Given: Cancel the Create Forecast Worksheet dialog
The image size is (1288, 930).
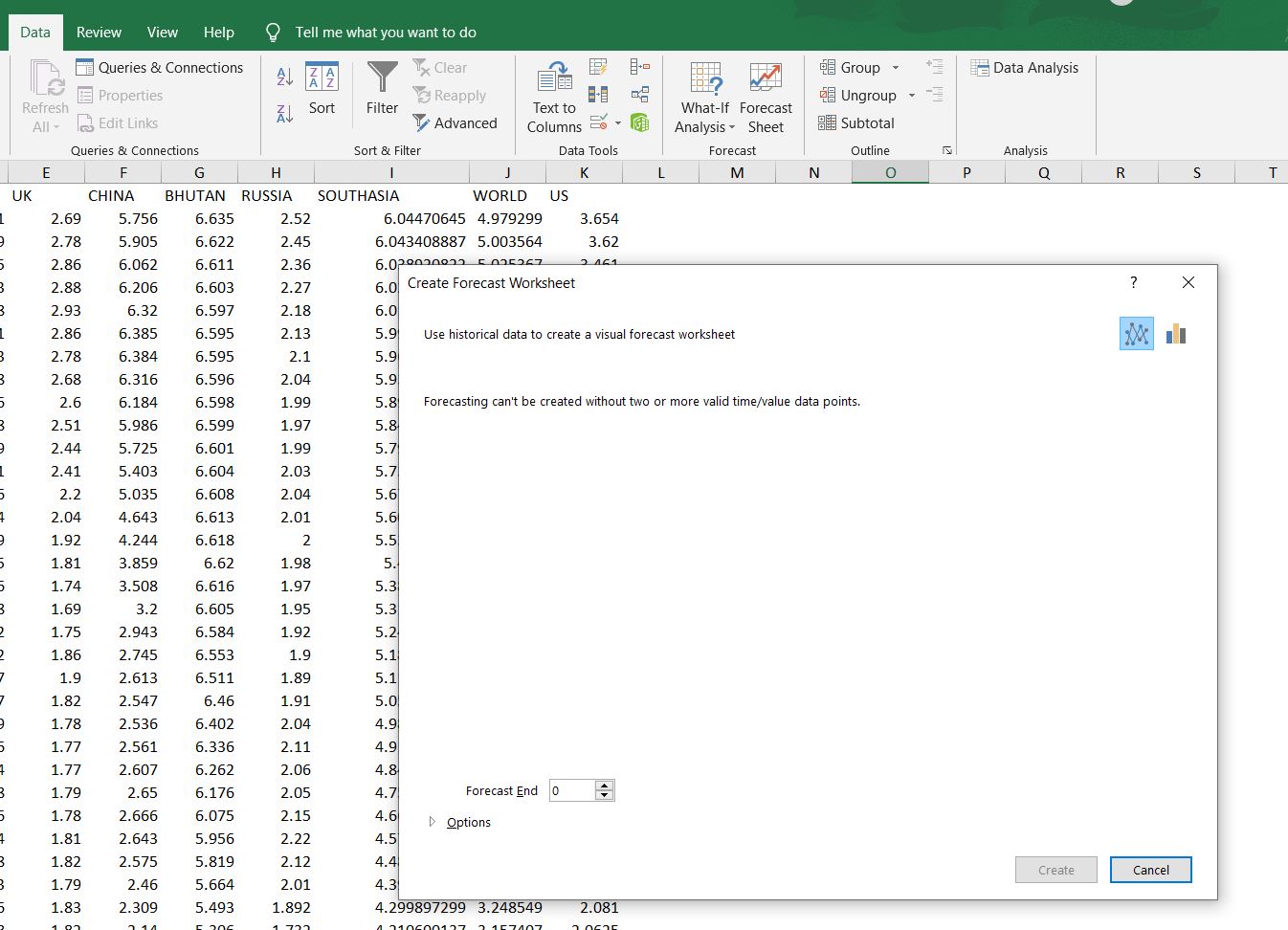Looking at the screenshot, I should coord(1150,870).
